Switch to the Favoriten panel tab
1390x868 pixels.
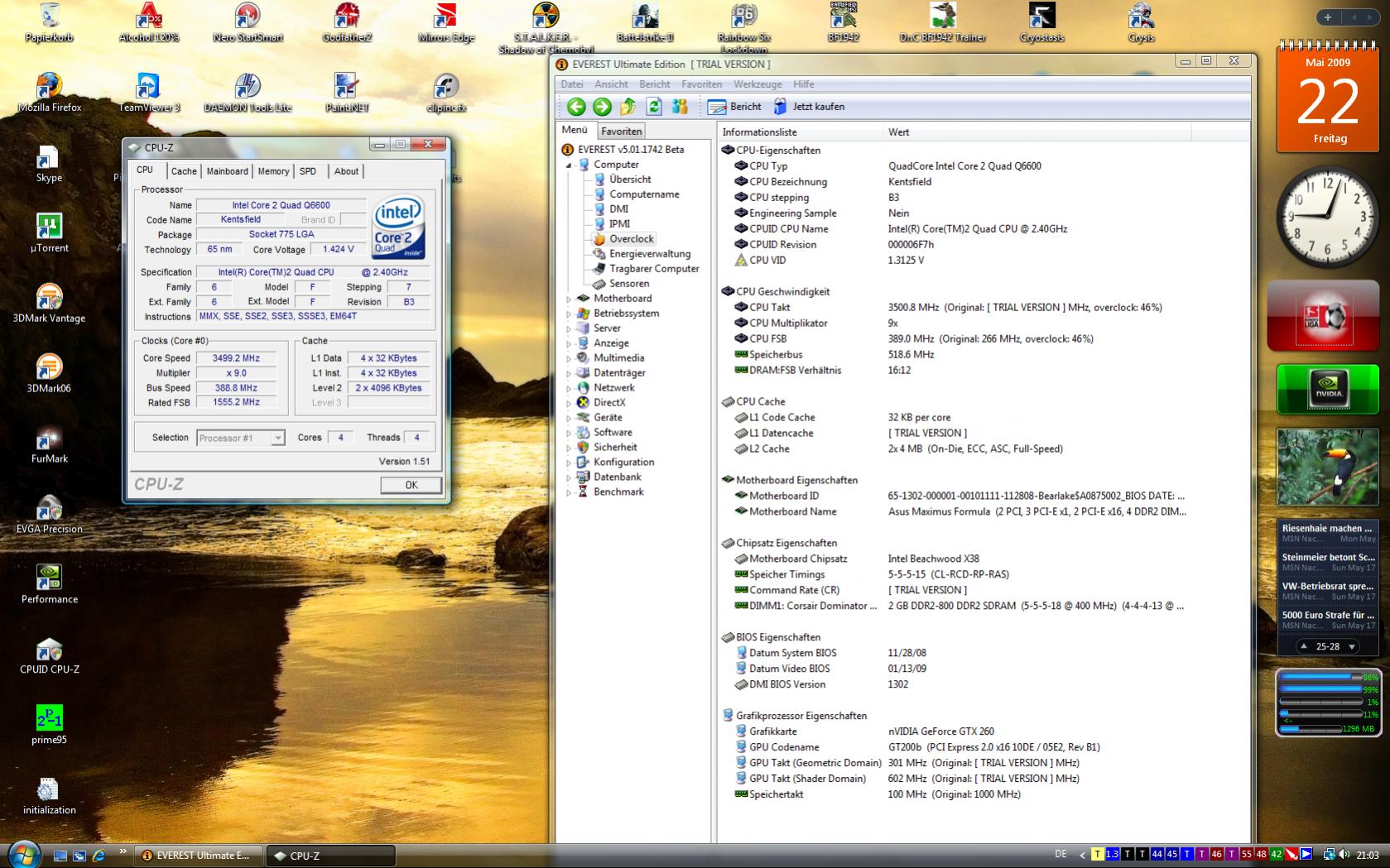tap(621, 132)
